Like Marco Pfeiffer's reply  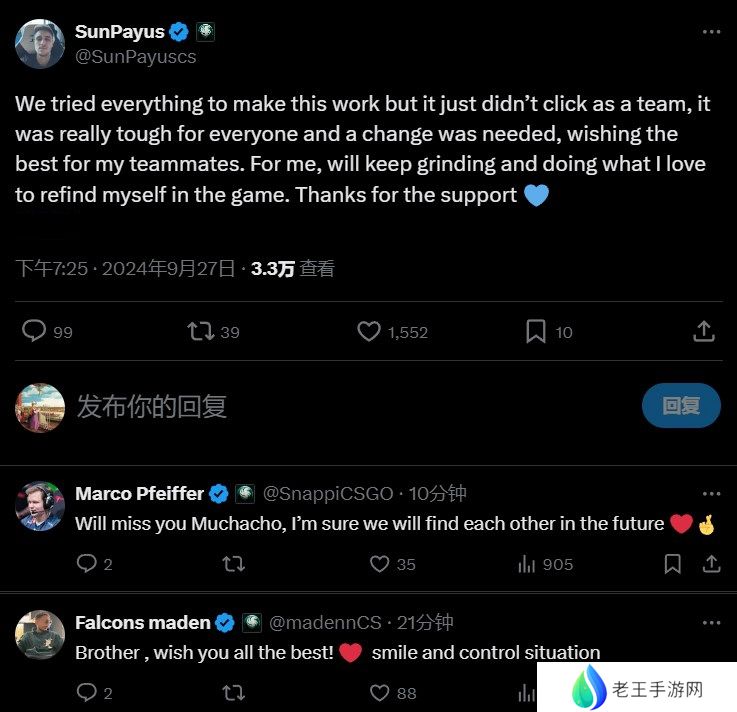[x=379, y=563]
